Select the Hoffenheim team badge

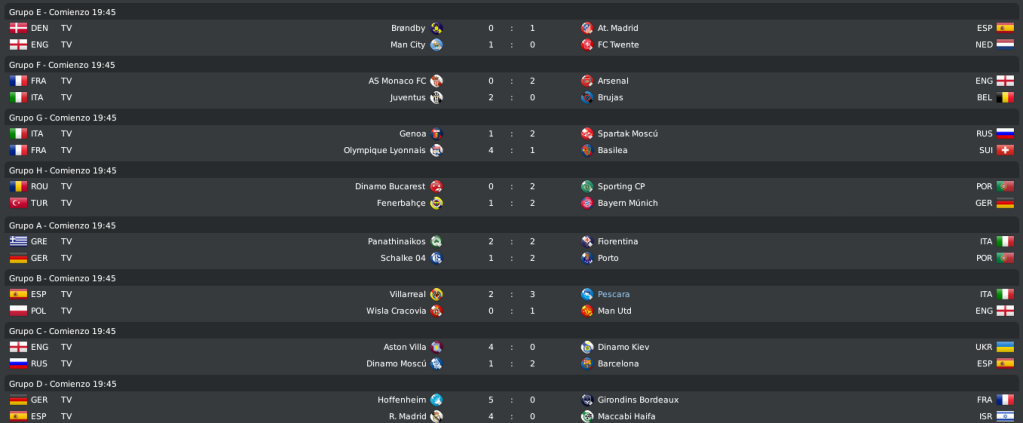click(436, 400)
